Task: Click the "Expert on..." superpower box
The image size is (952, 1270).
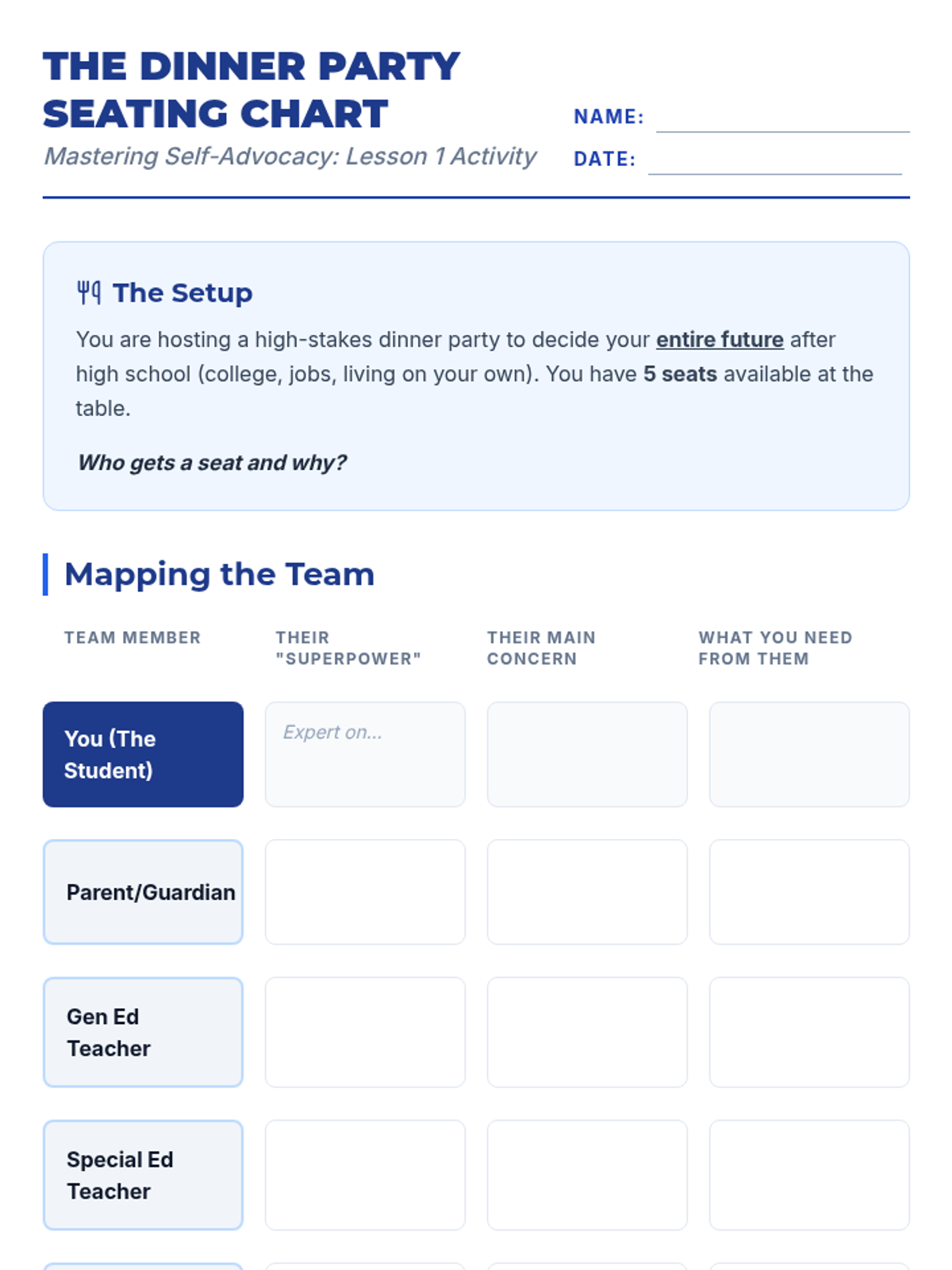Action: tap(365, 754)
